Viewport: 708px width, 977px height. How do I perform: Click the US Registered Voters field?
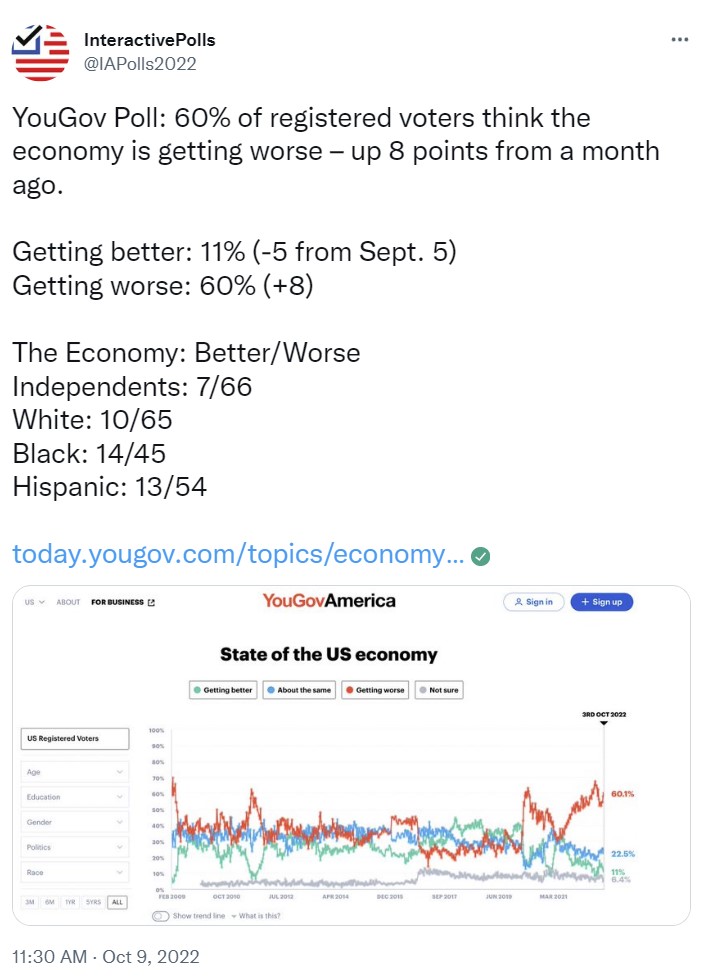click(x=75, y=738)
